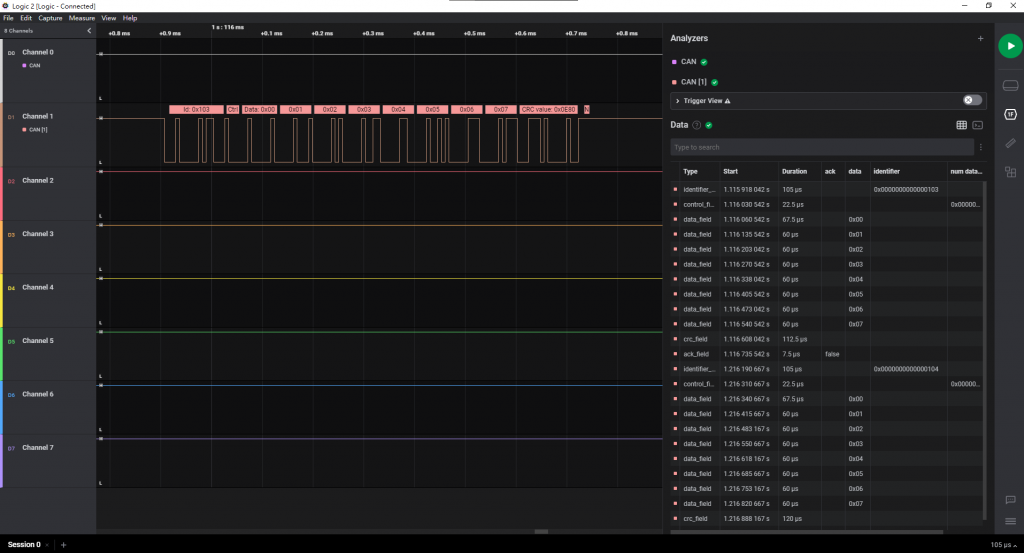This screenshot has height=553, width=1024.
Task: Close the Session 0 tab
Action: tap(47, 545)
